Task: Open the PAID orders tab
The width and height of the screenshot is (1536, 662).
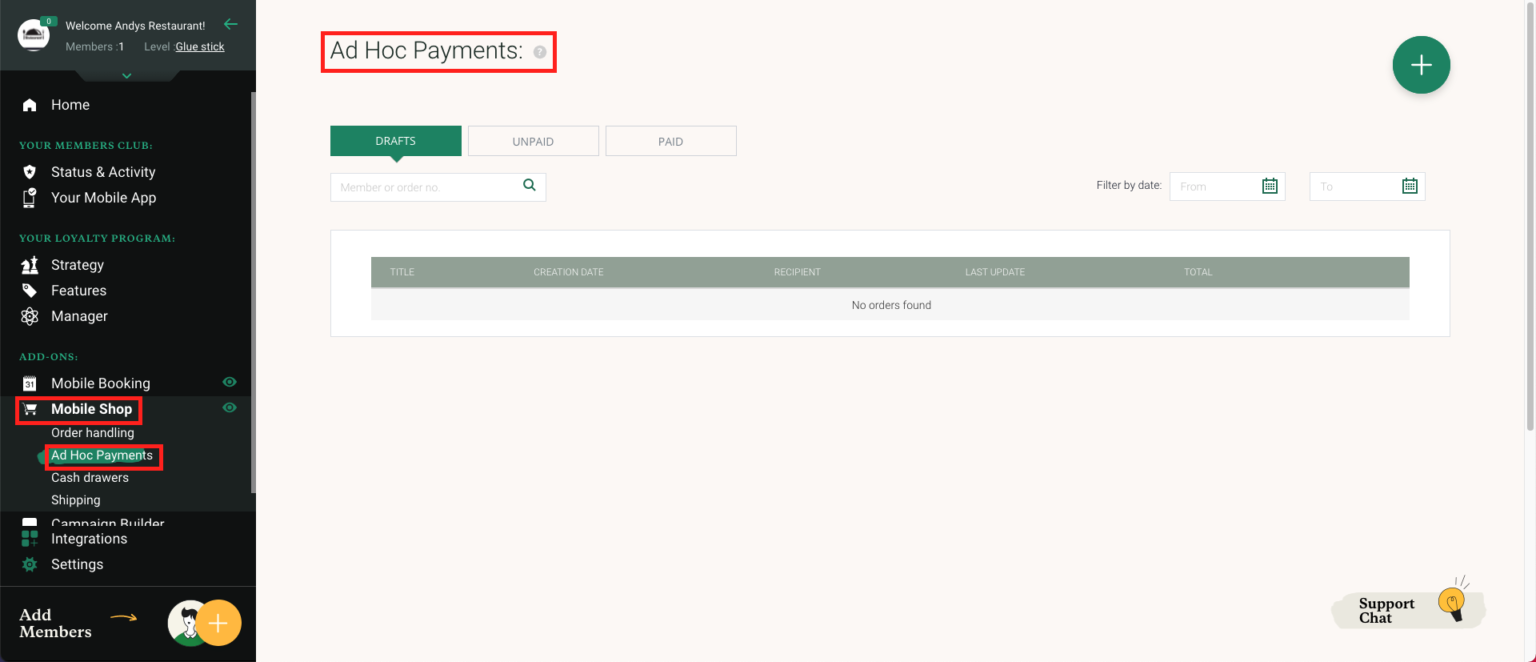Action: coord(670,140)
